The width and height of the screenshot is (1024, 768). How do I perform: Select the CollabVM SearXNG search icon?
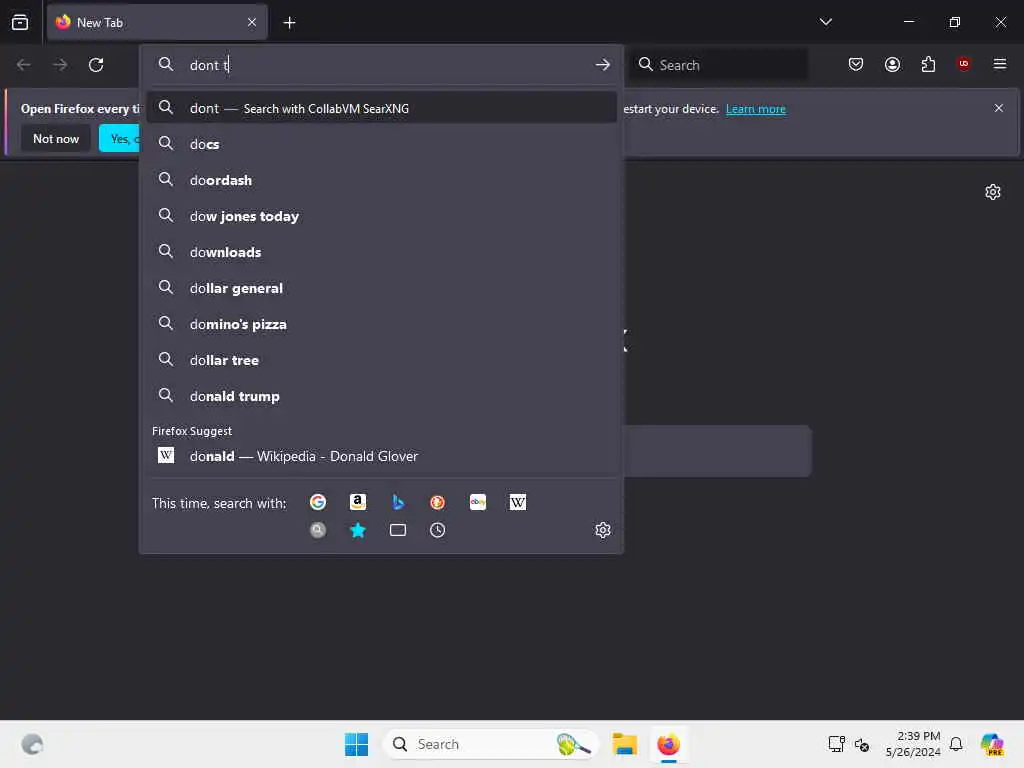point(318,530)
